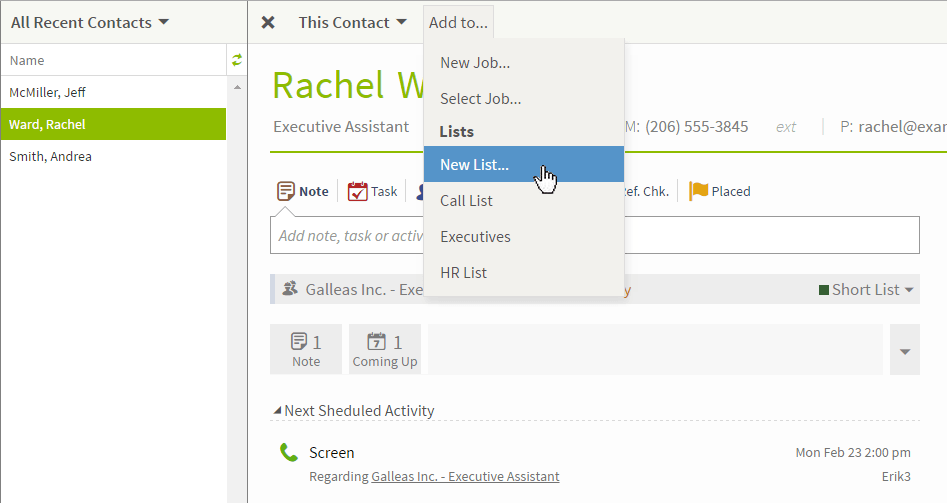Select the Note activity icon
Viewport: 947px width, 503px height.
click(x=286, y=191)
